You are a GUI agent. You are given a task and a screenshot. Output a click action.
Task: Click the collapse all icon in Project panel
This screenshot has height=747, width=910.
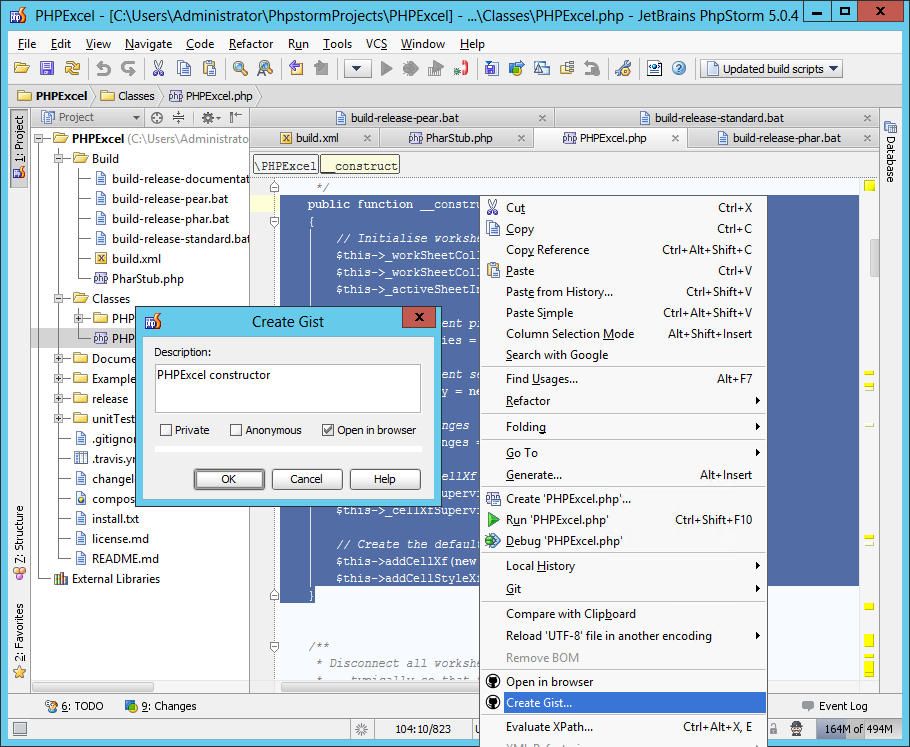(179, 118)
